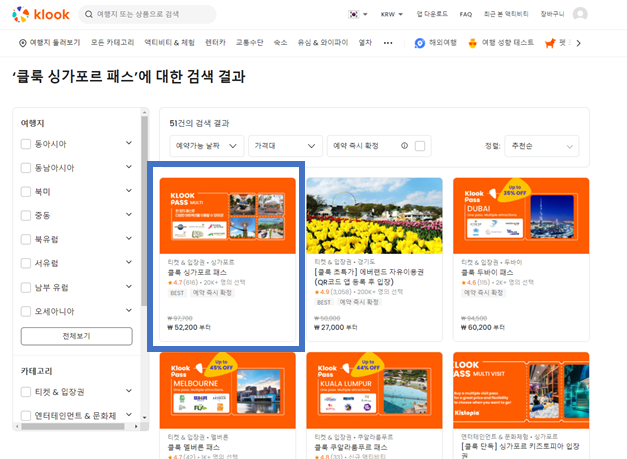Image resolution: width=627 pixels, height=459 pixels.
Task: Open 열차 menu
Action: [x=365, y=42]
